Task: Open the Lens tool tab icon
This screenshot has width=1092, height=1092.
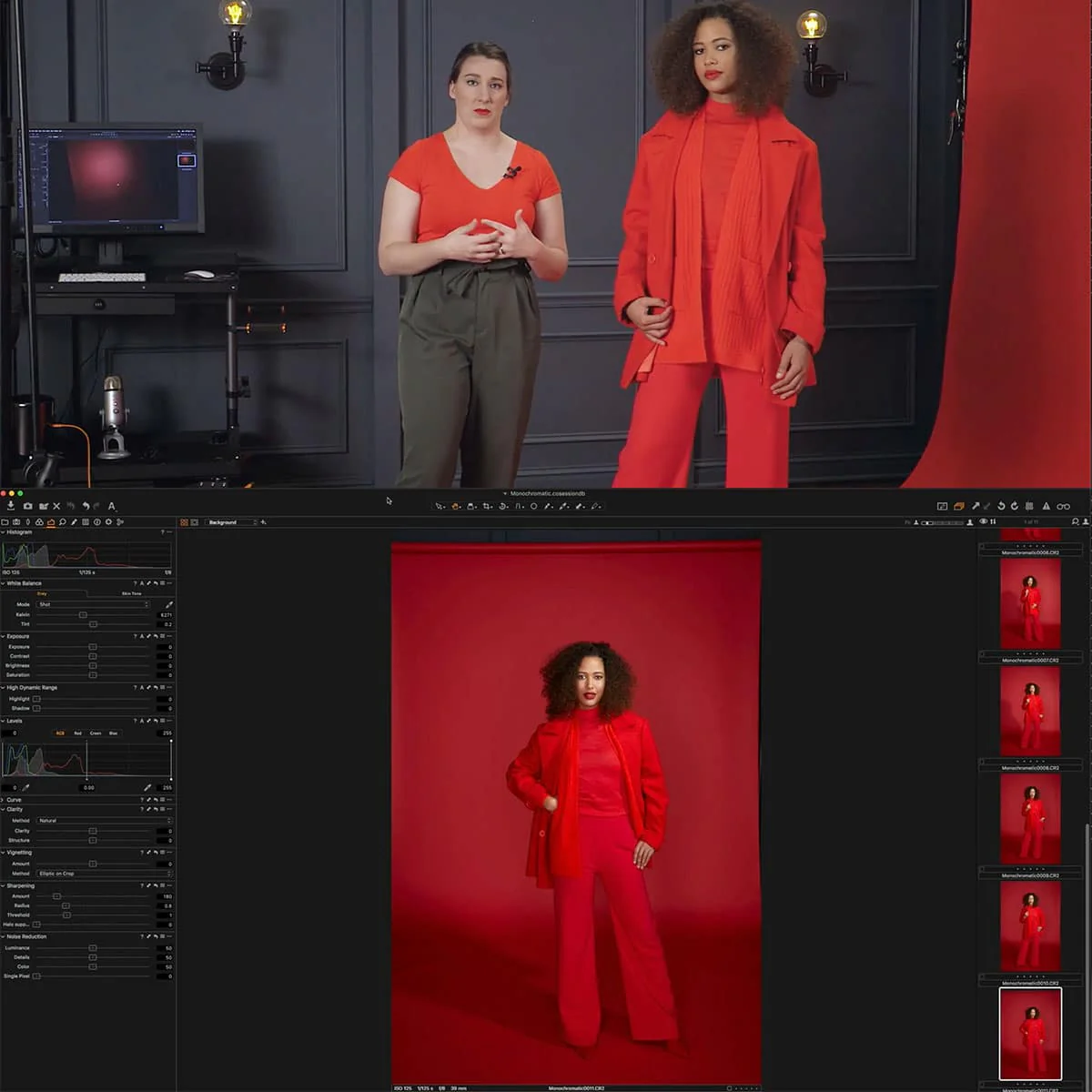Action: coord(27,522)
